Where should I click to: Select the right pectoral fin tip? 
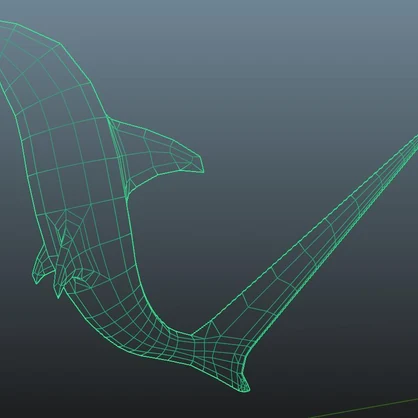click(58, 291)
